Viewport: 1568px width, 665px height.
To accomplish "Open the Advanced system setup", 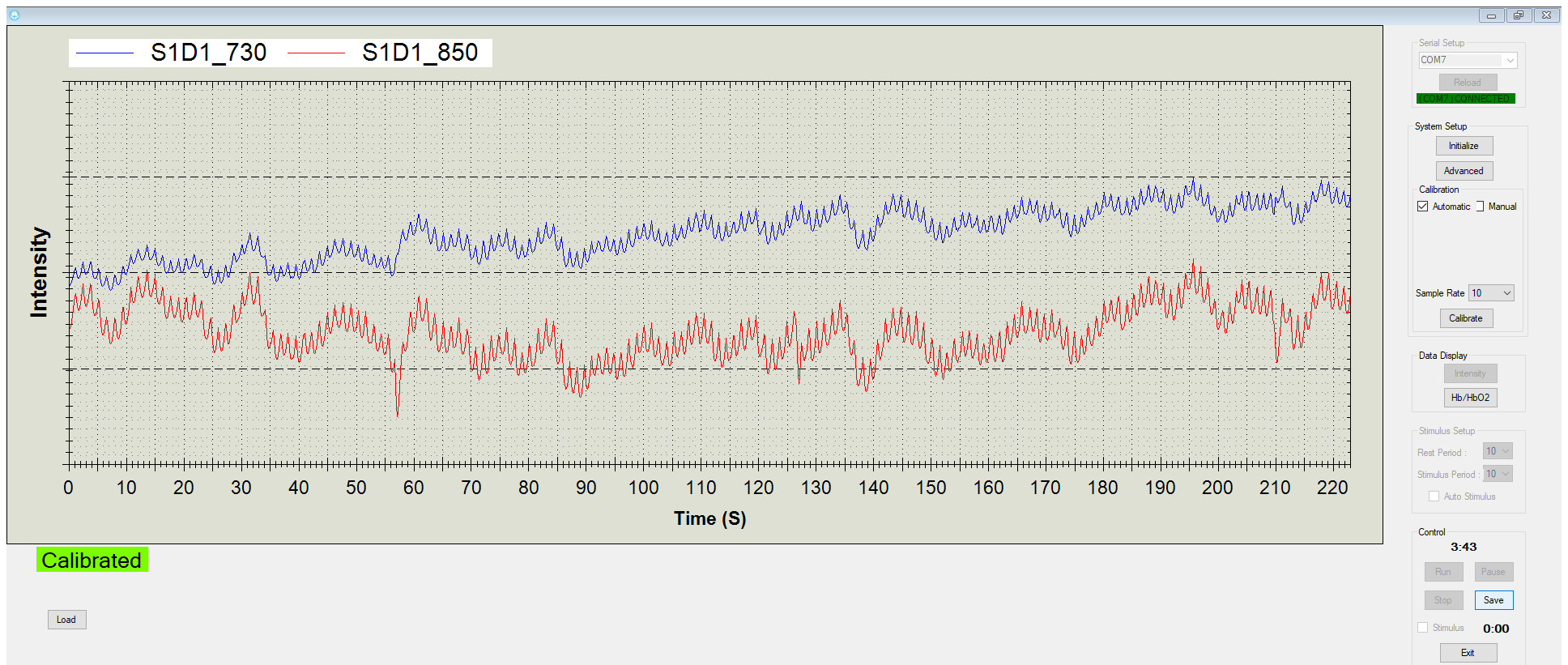I will [1464, 171].
